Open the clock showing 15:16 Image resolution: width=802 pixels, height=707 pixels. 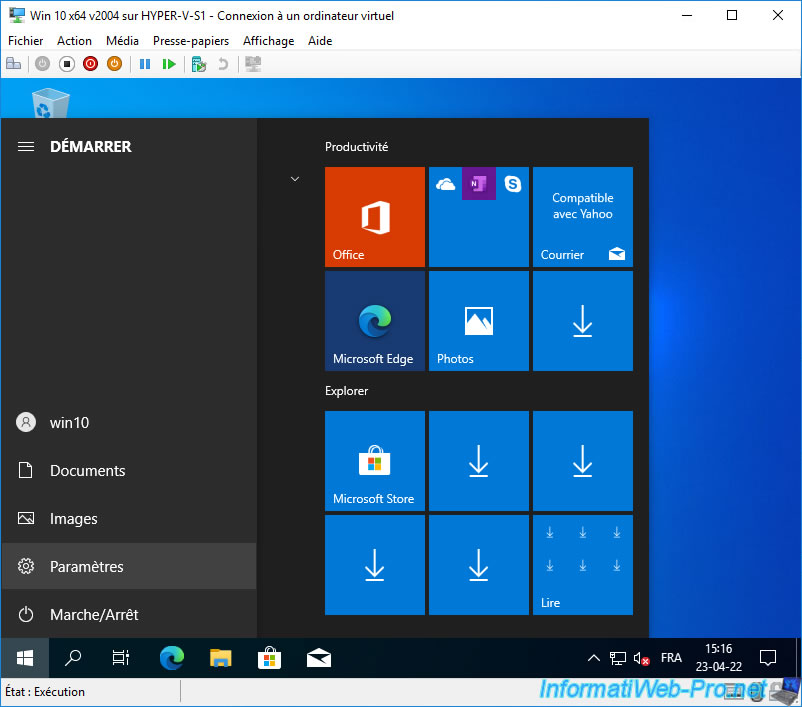pos(719,658)
